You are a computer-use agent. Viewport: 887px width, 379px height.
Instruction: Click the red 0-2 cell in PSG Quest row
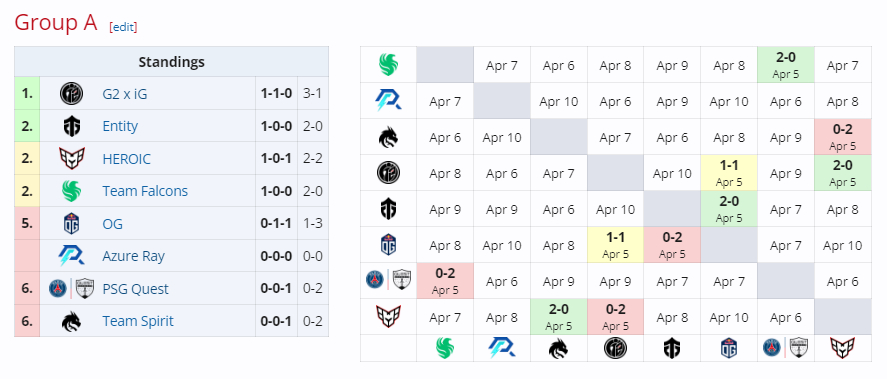pos(445,281)
